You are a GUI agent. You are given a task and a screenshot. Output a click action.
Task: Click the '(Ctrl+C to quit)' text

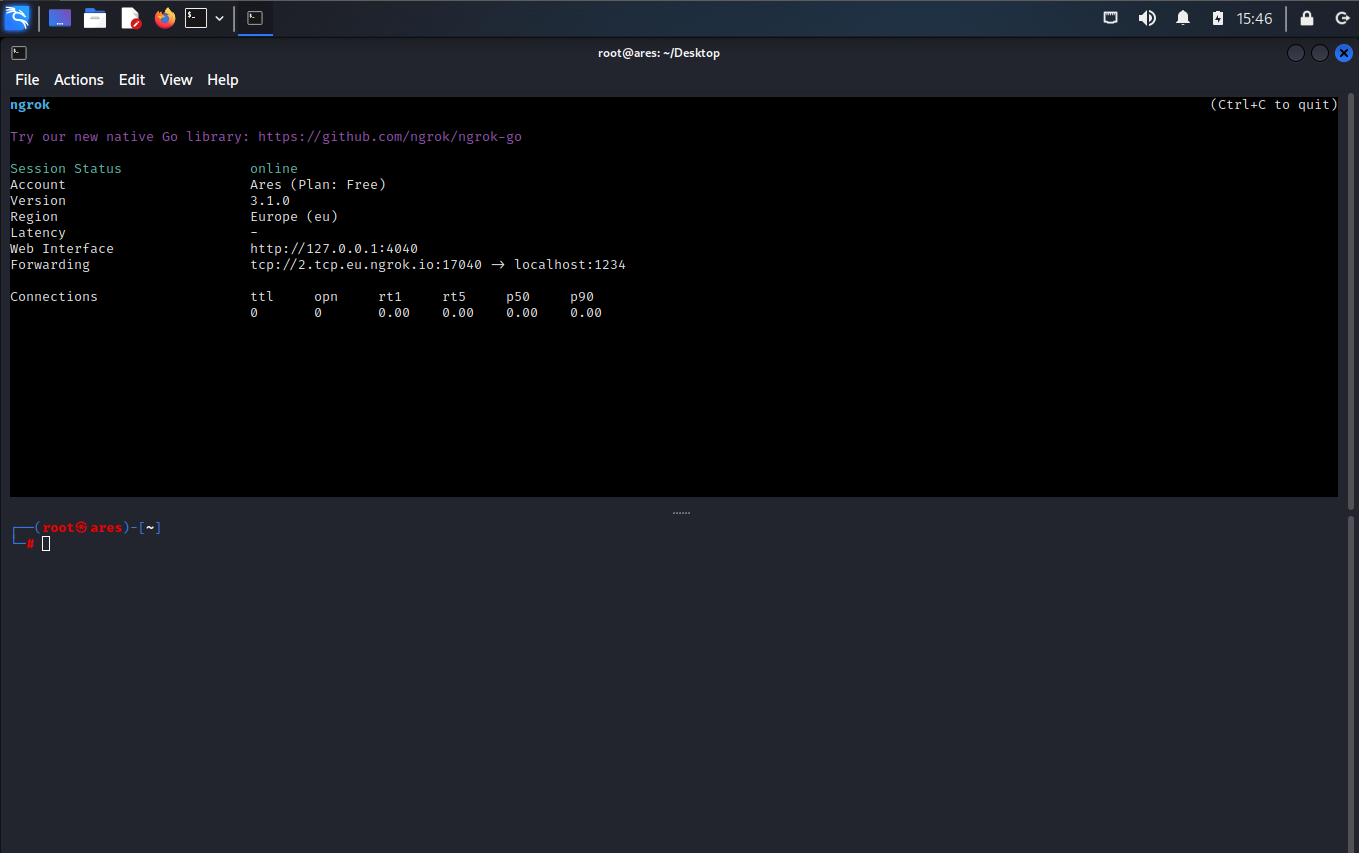click(x=1273, y=105)
